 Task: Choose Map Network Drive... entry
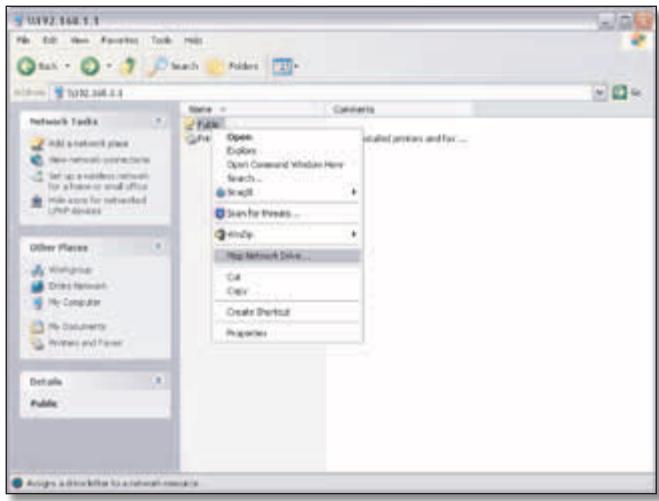coord(287,256)
